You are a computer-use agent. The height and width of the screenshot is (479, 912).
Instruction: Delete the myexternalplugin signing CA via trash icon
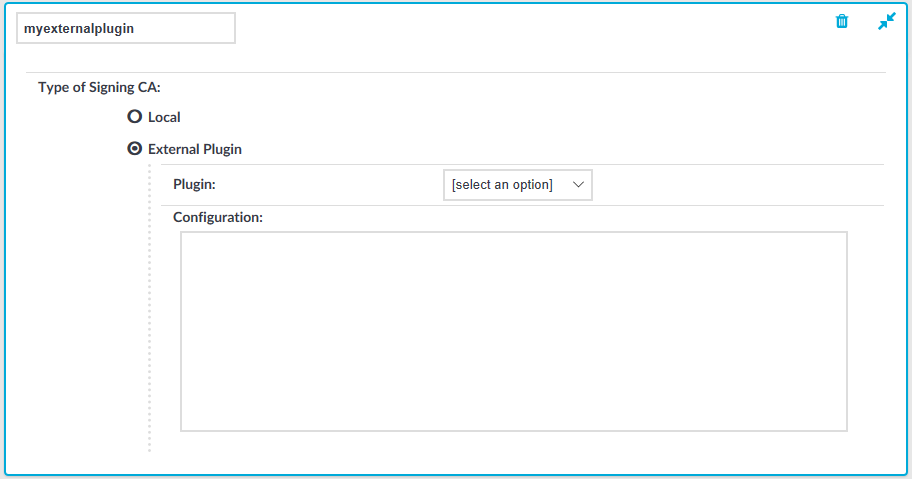[842, 22]
